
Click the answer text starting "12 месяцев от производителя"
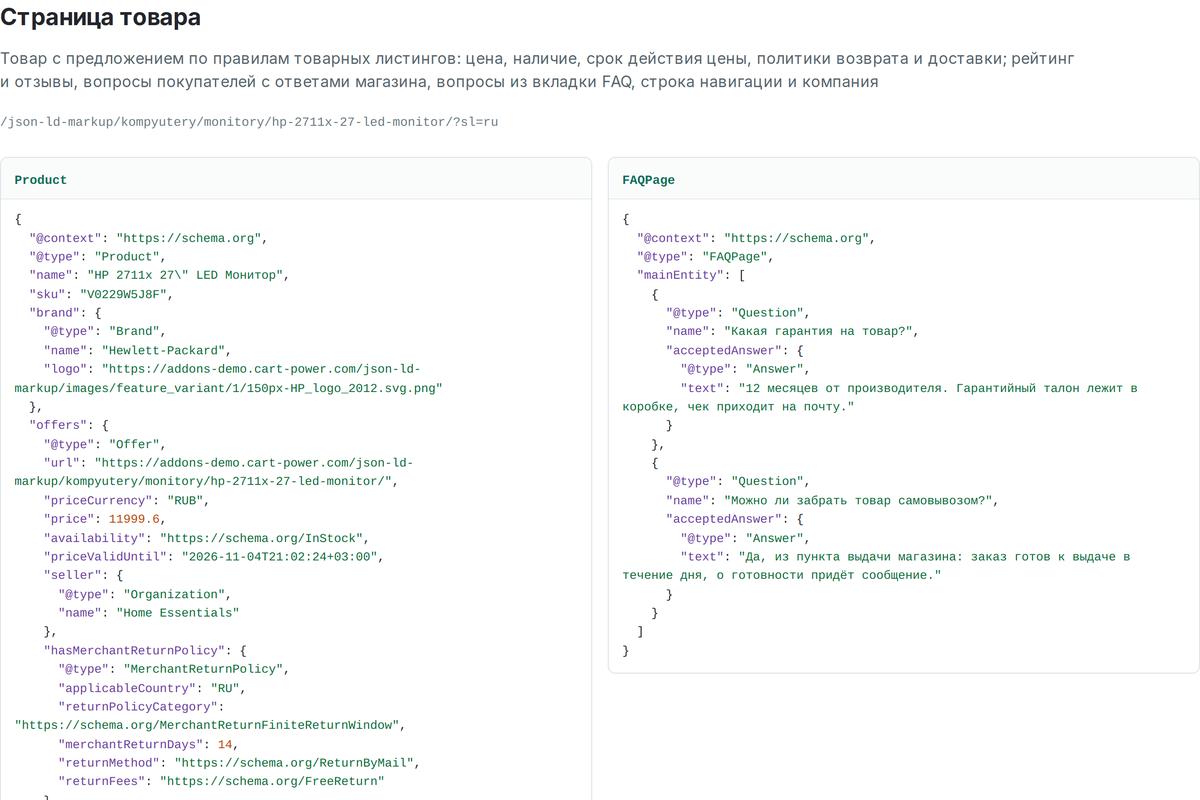click(x=880, y=397)
